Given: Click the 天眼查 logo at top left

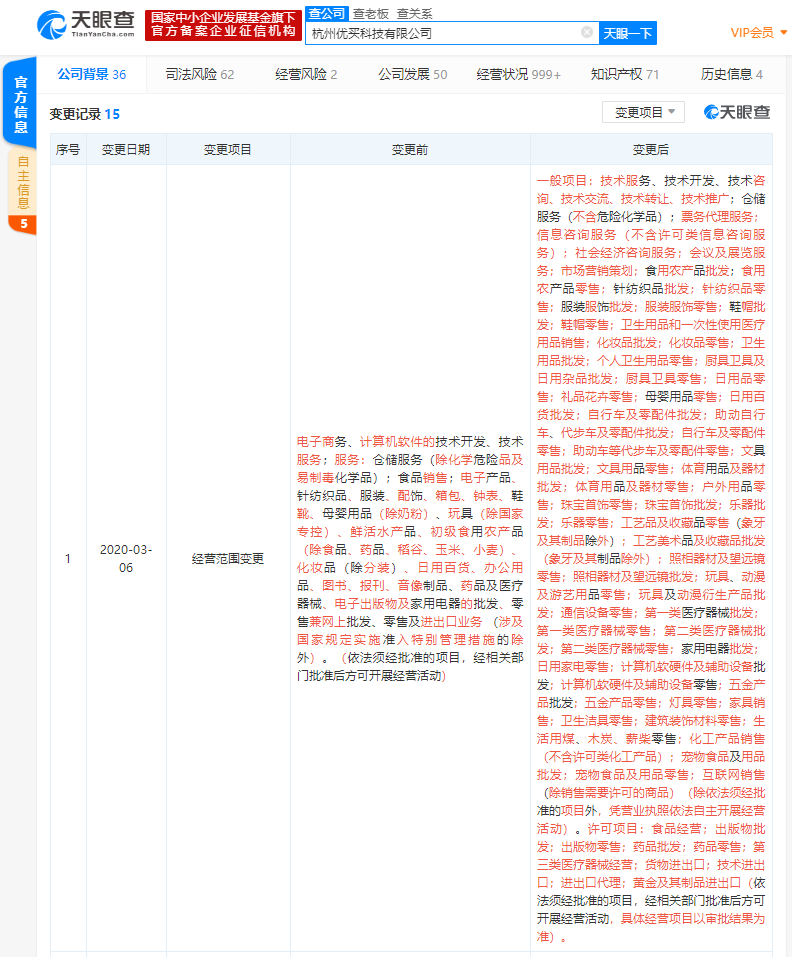Looking at the screenshot, I should coord(85,25).
